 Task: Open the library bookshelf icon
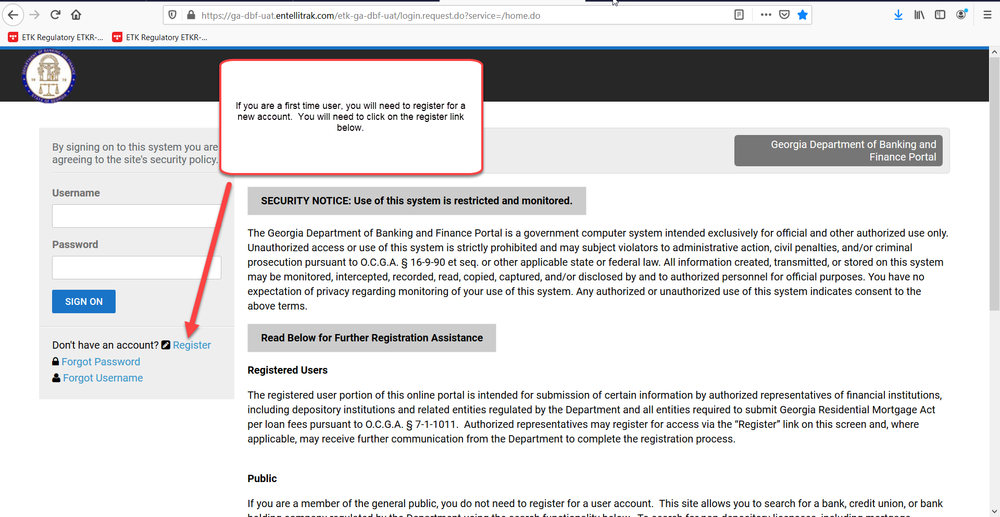(919, 16)
